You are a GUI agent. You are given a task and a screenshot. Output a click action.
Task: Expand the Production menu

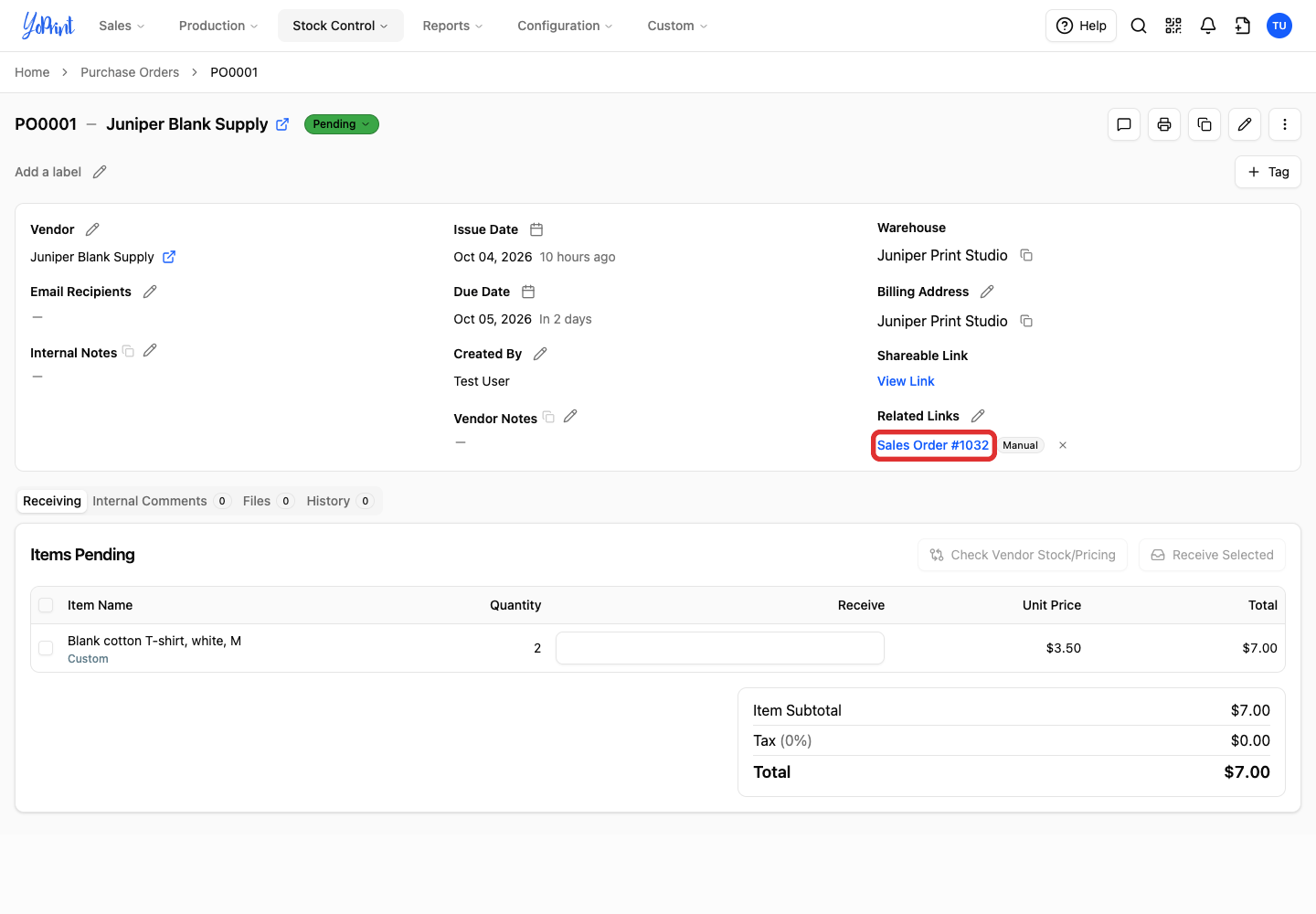click(218, 26)
